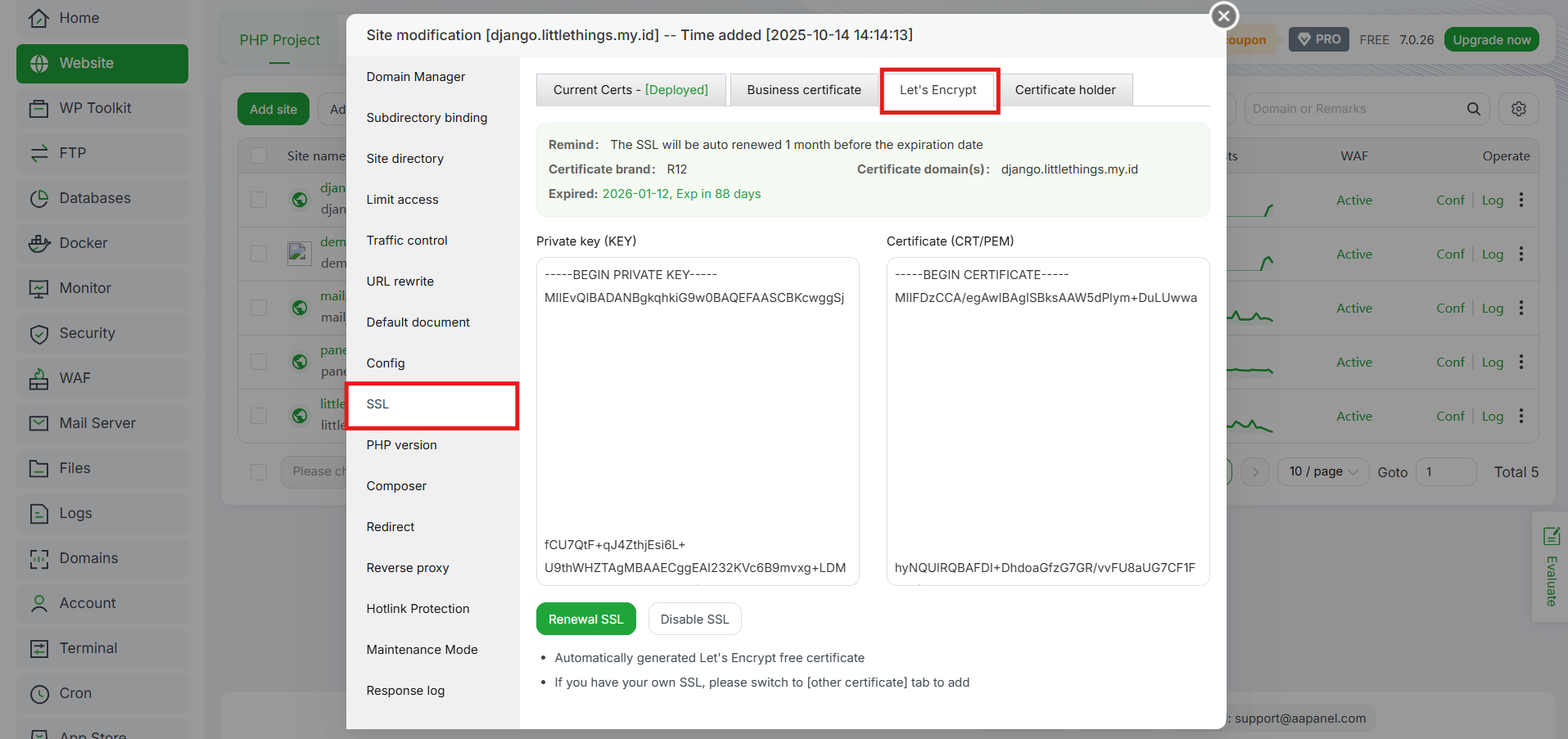
Task: Click the Domains icon
Action: [38, 558]
